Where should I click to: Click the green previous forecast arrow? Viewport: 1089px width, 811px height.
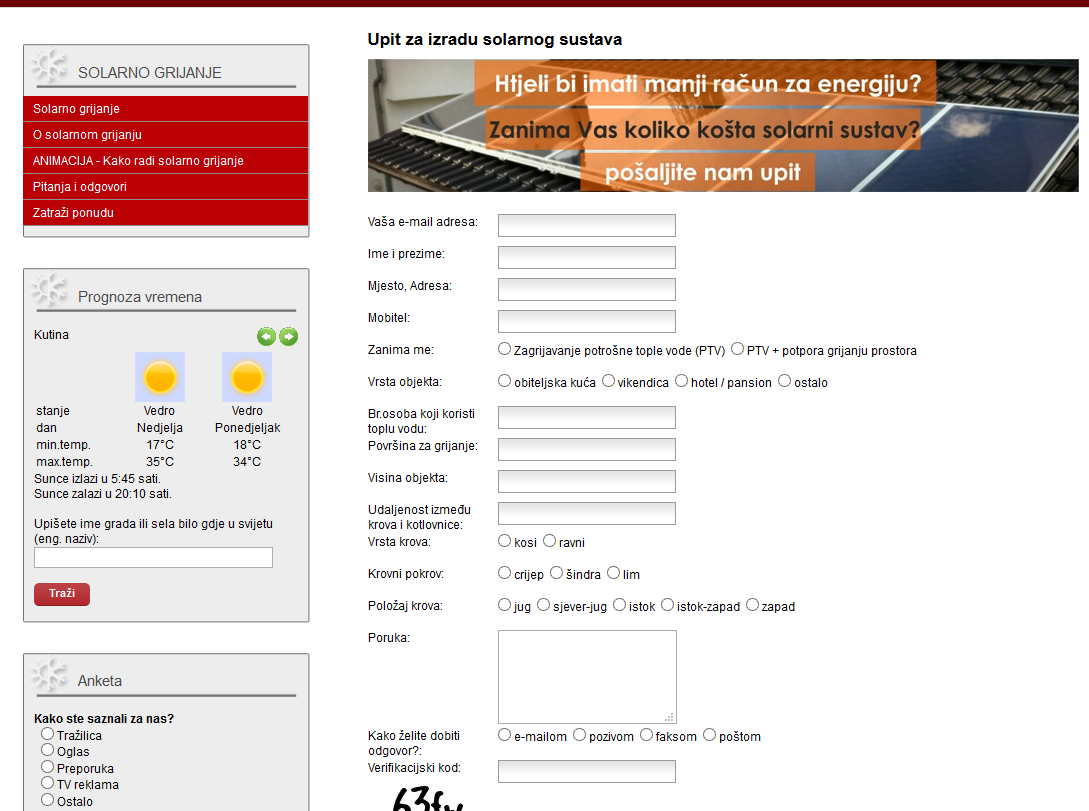(266, 337)
